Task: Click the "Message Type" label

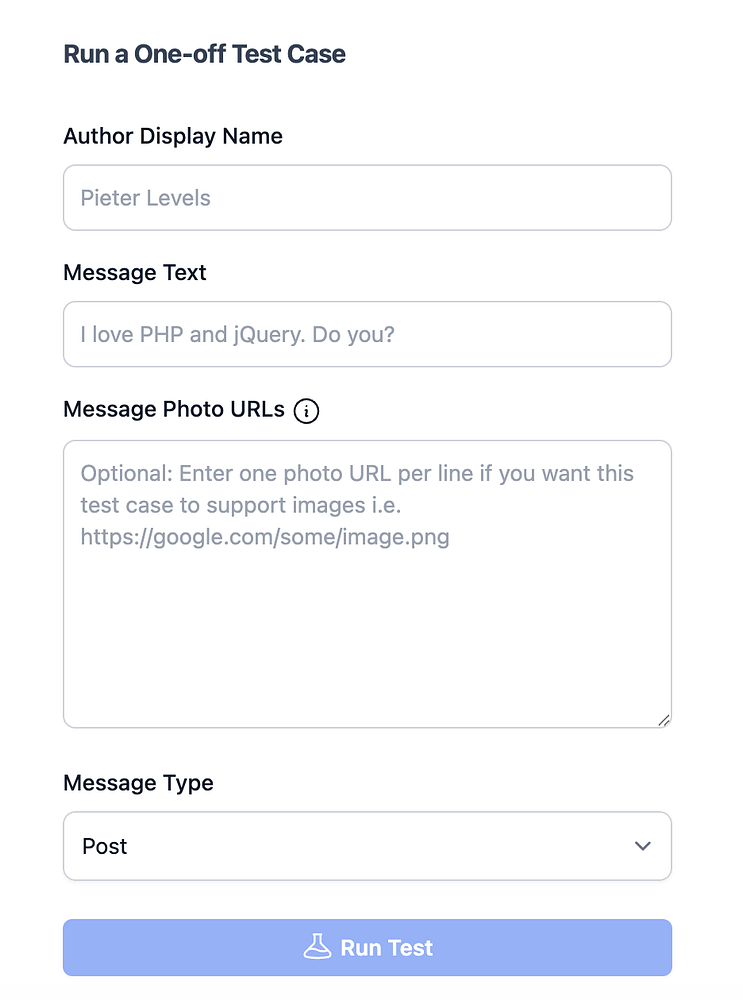Action: point(138,783)
